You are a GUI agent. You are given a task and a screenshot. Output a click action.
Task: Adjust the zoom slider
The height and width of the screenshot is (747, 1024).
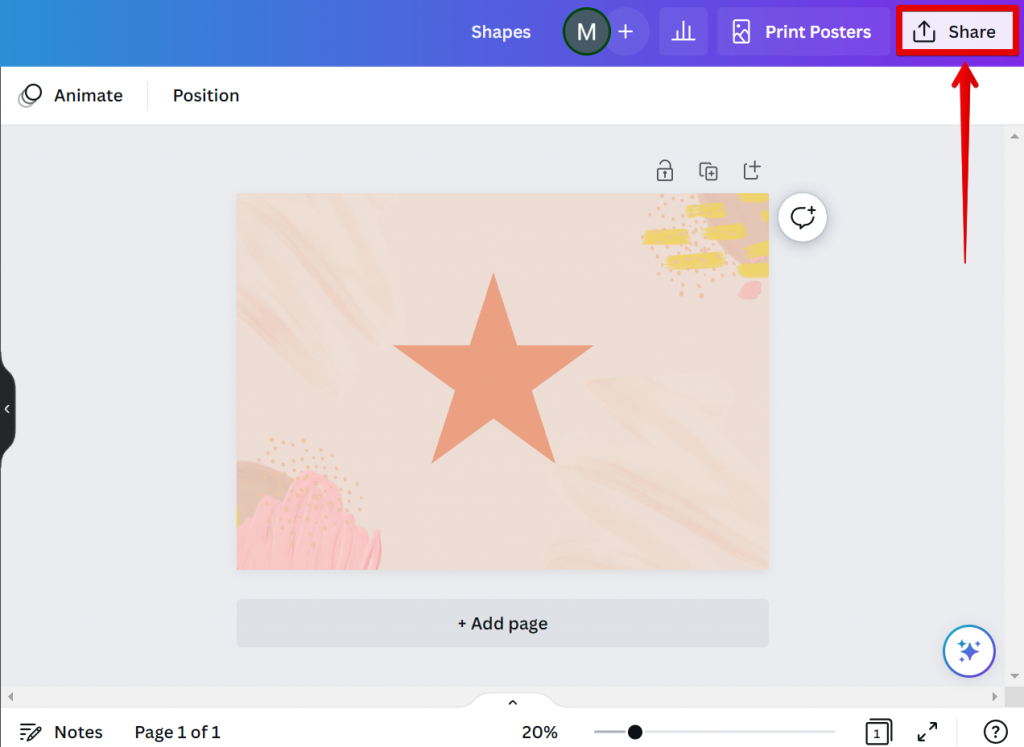pyautogui.click(x=634, y=732)
